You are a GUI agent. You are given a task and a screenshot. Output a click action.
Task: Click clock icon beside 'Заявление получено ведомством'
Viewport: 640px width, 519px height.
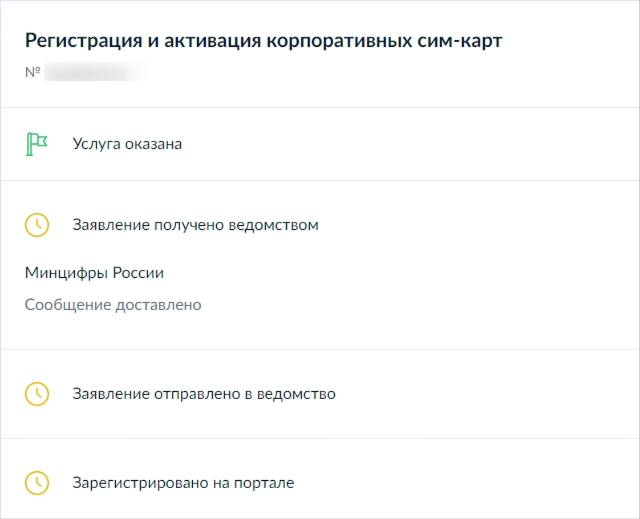(x=36, y=225)
